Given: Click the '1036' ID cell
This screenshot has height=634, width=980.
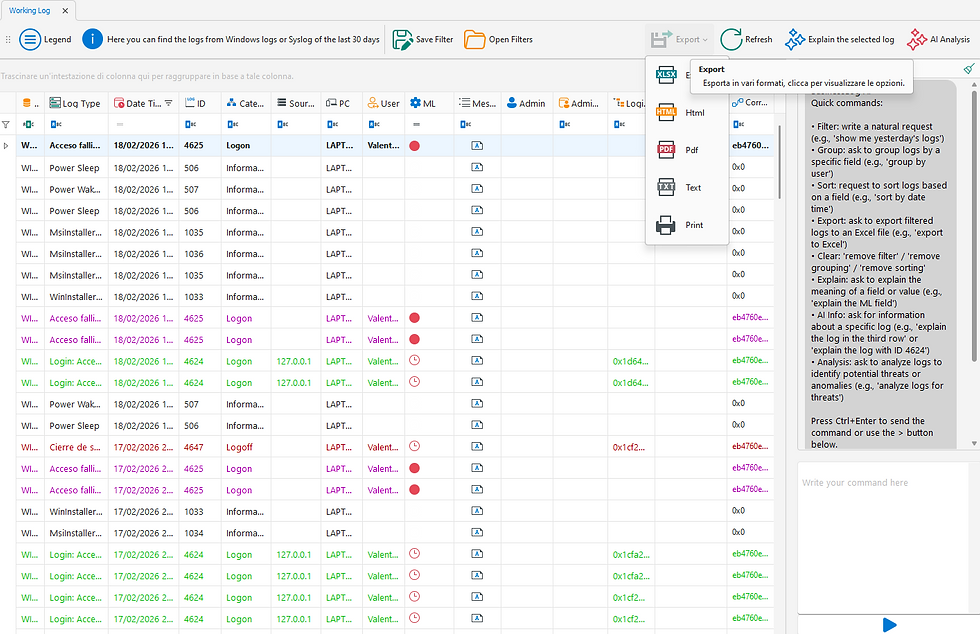Looking at the screenshot, I should (x=199, y=254).
